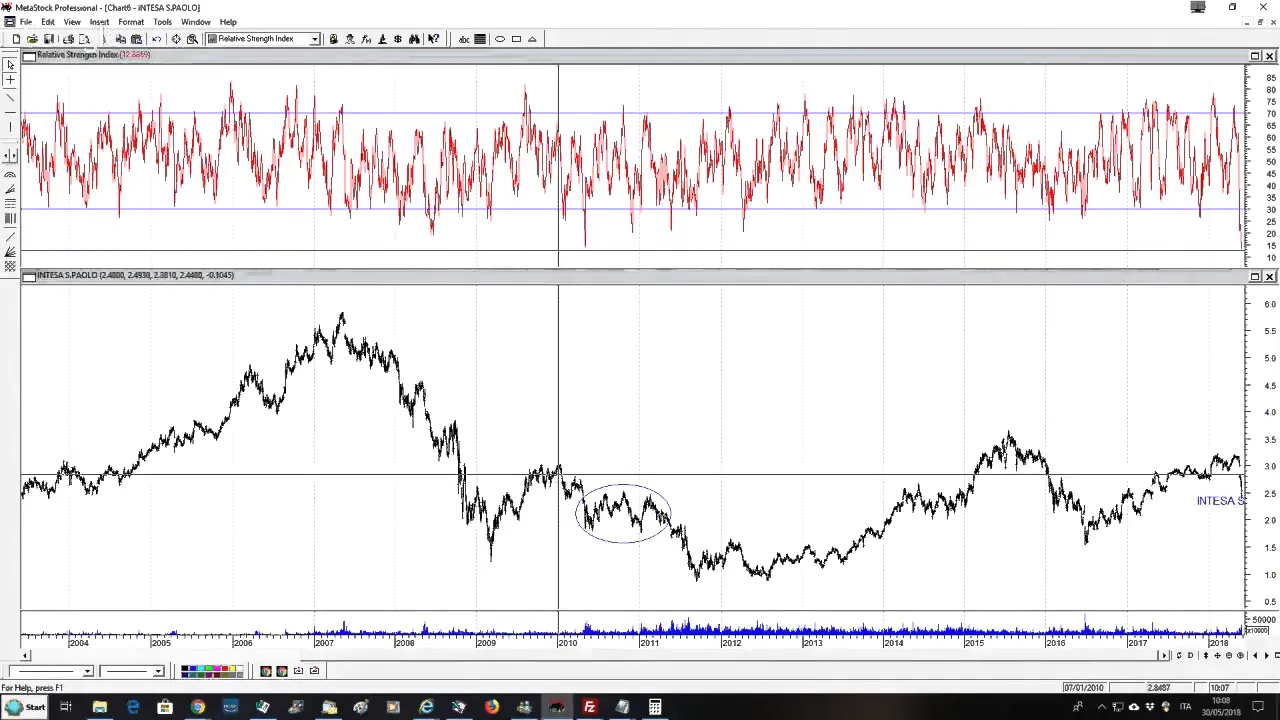
Task: Click the Paste clipboard icon
Action: pos(136,39)
